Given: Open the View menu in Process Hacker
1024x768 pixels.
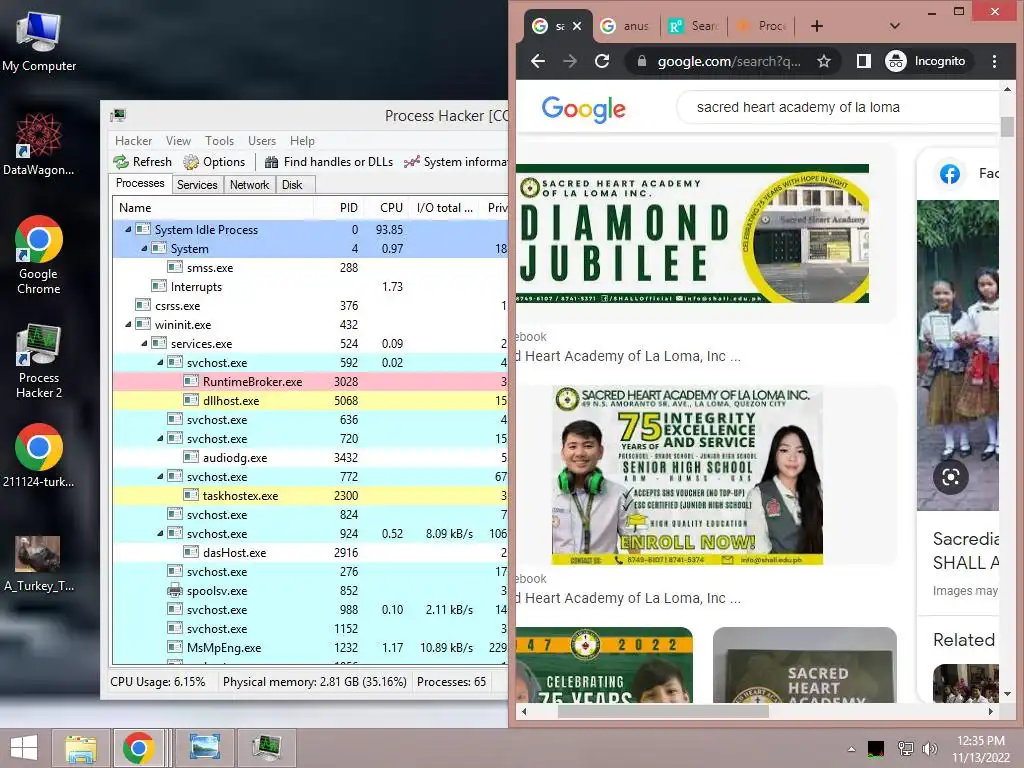Looking at the screenshot, I should (x=178, y=141).
